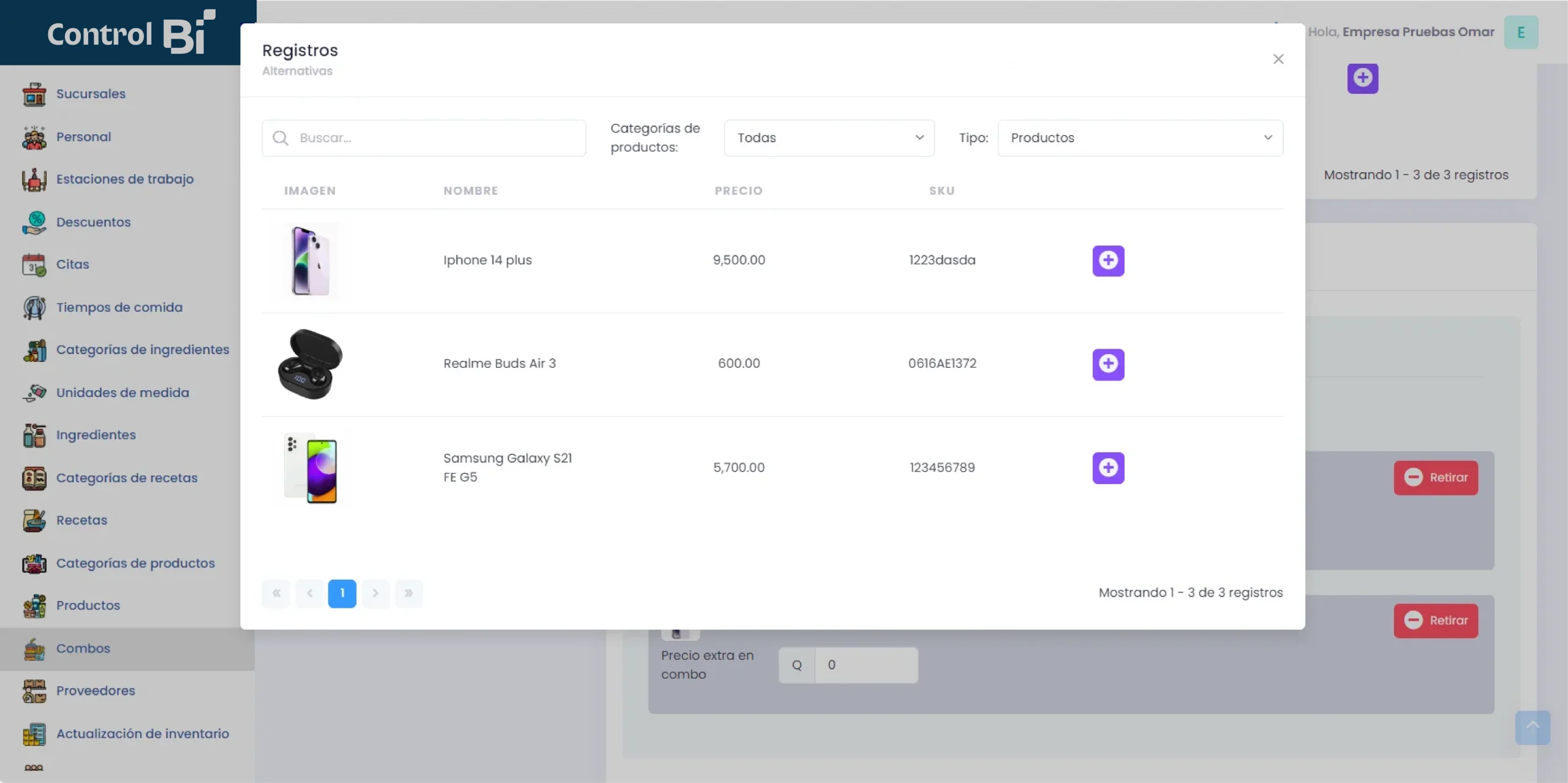Click the Tiempos de comida label
This screenshot has height=783, width=1568.
(x=119, y=307)
